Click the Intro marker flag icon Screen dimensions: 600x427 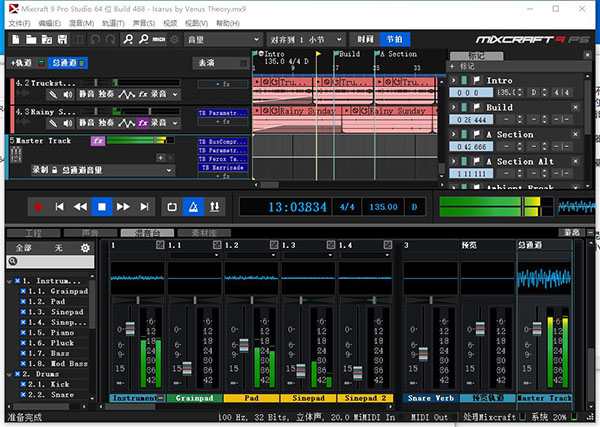point(476,80)
